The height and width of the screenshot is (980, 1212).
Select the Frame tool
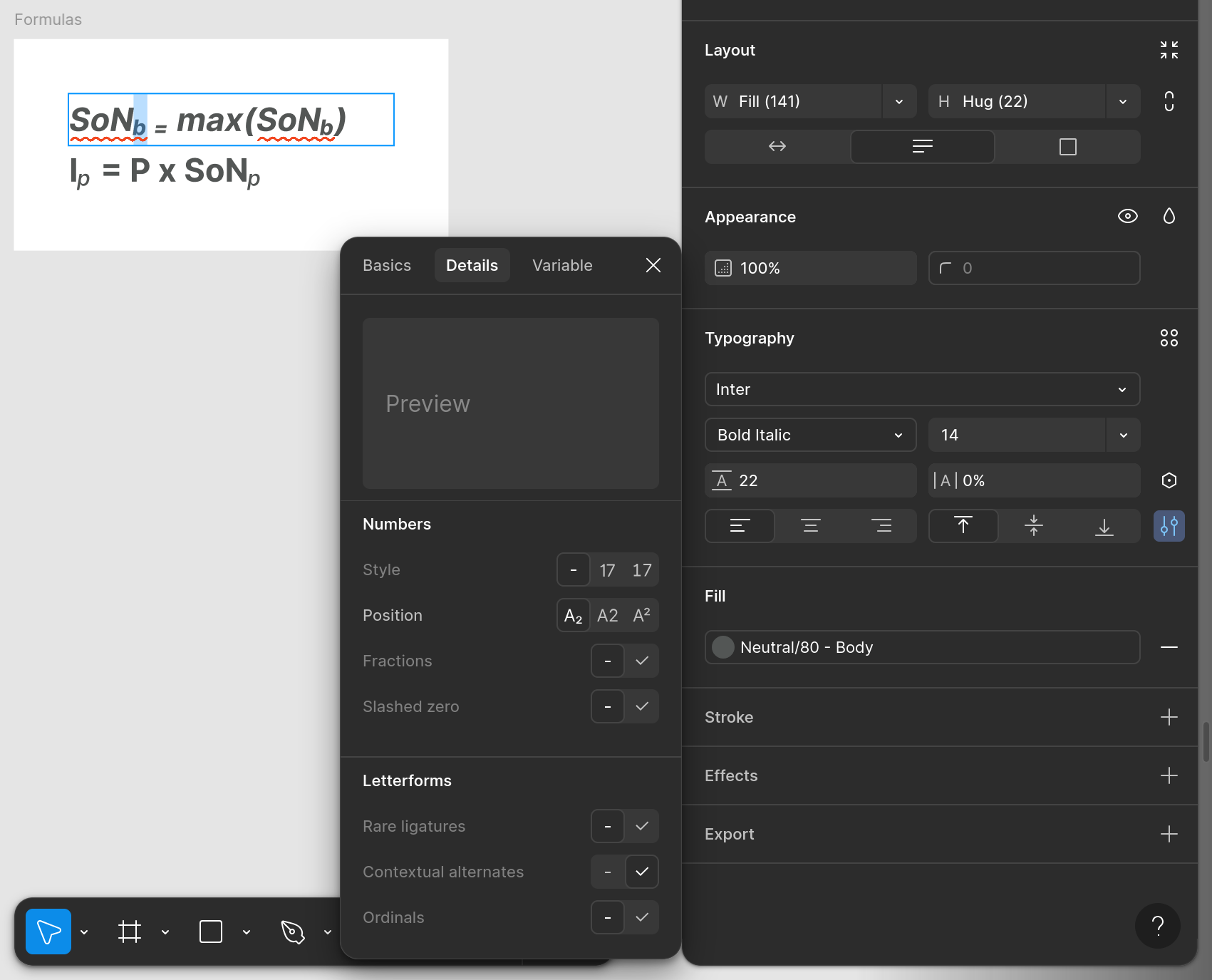[x=130, y=932]
